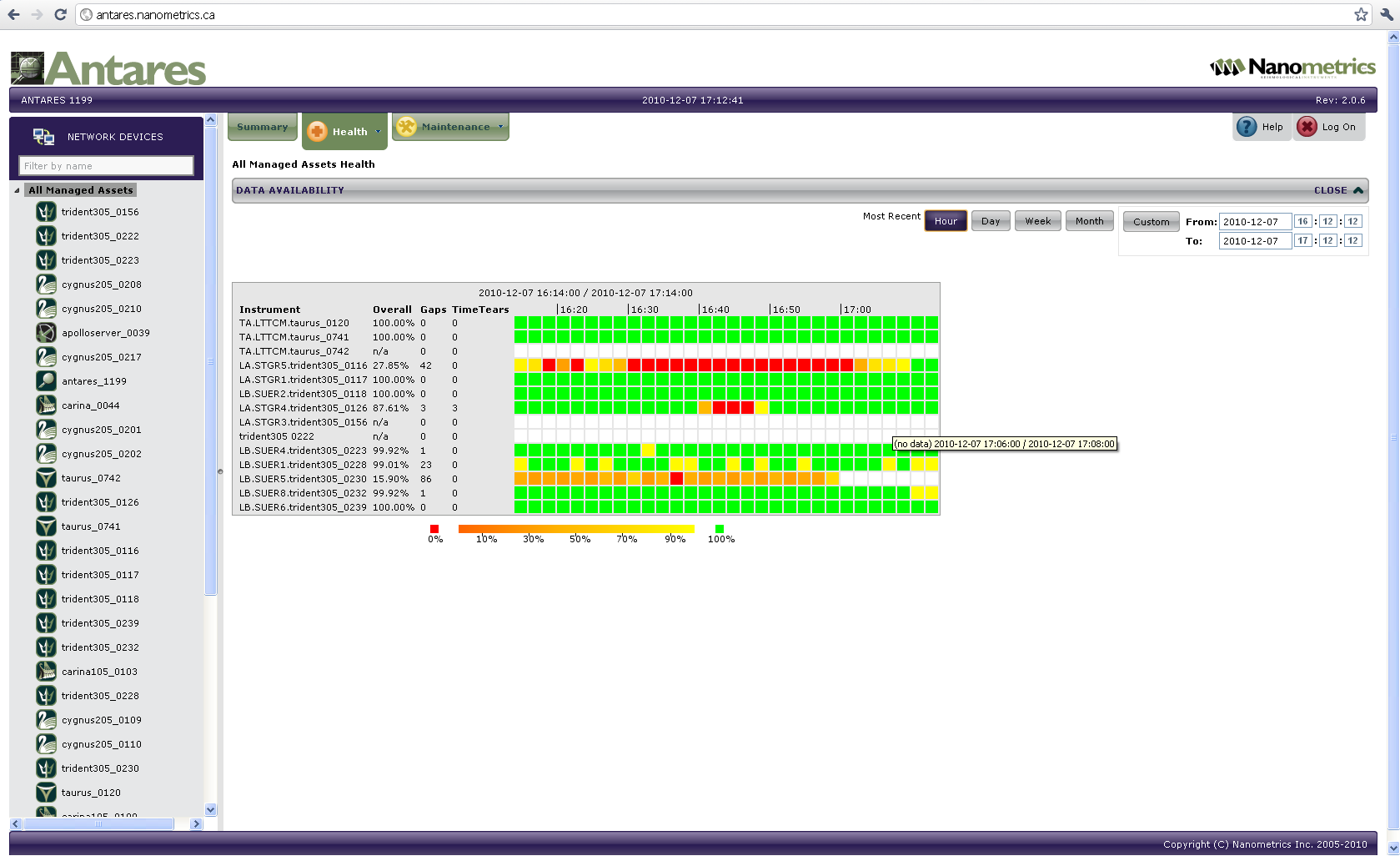Collapse the Data Availability panel with CLOSE
Viewport: 1400px width, 856px height.
(1338, 190)
